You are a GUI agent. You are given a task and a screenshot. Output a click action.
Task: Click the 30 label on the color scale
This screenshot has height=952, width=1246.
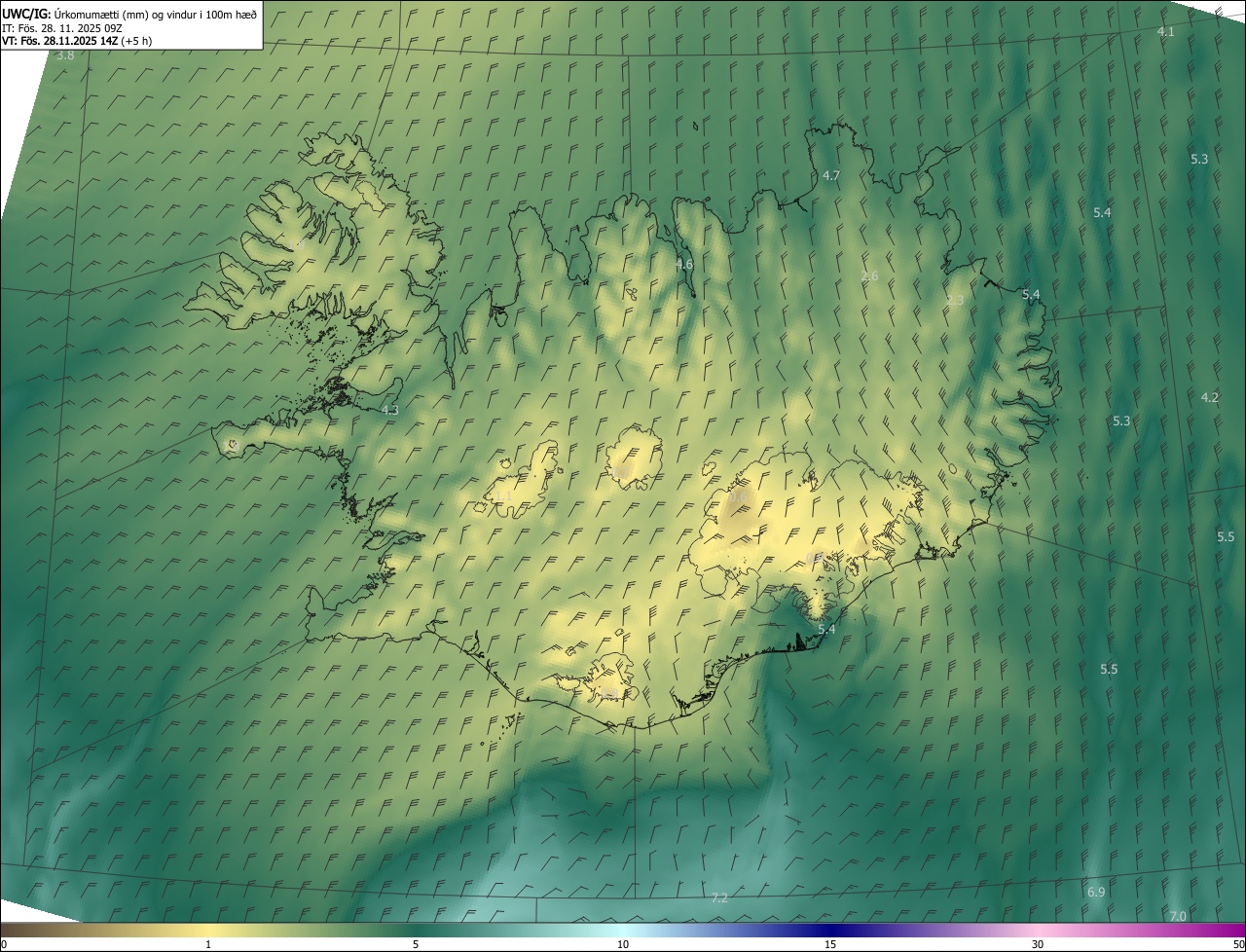pos(1038,944)
